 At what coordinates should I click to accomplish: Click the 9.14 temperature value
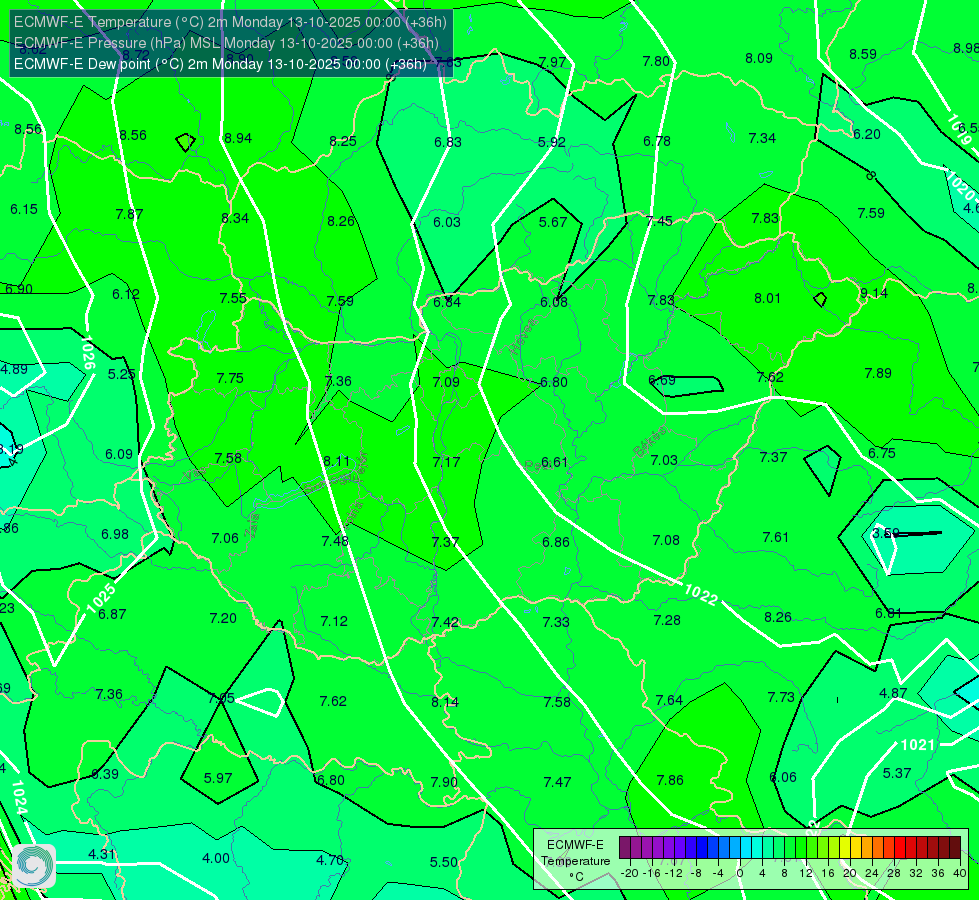[x=873, y=293]
